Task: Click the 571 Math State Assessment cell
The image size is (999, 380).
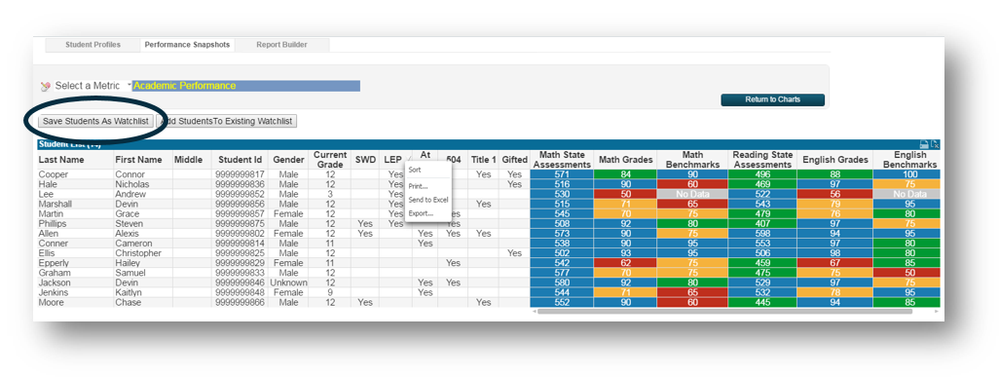Action: tap(561, 174)
